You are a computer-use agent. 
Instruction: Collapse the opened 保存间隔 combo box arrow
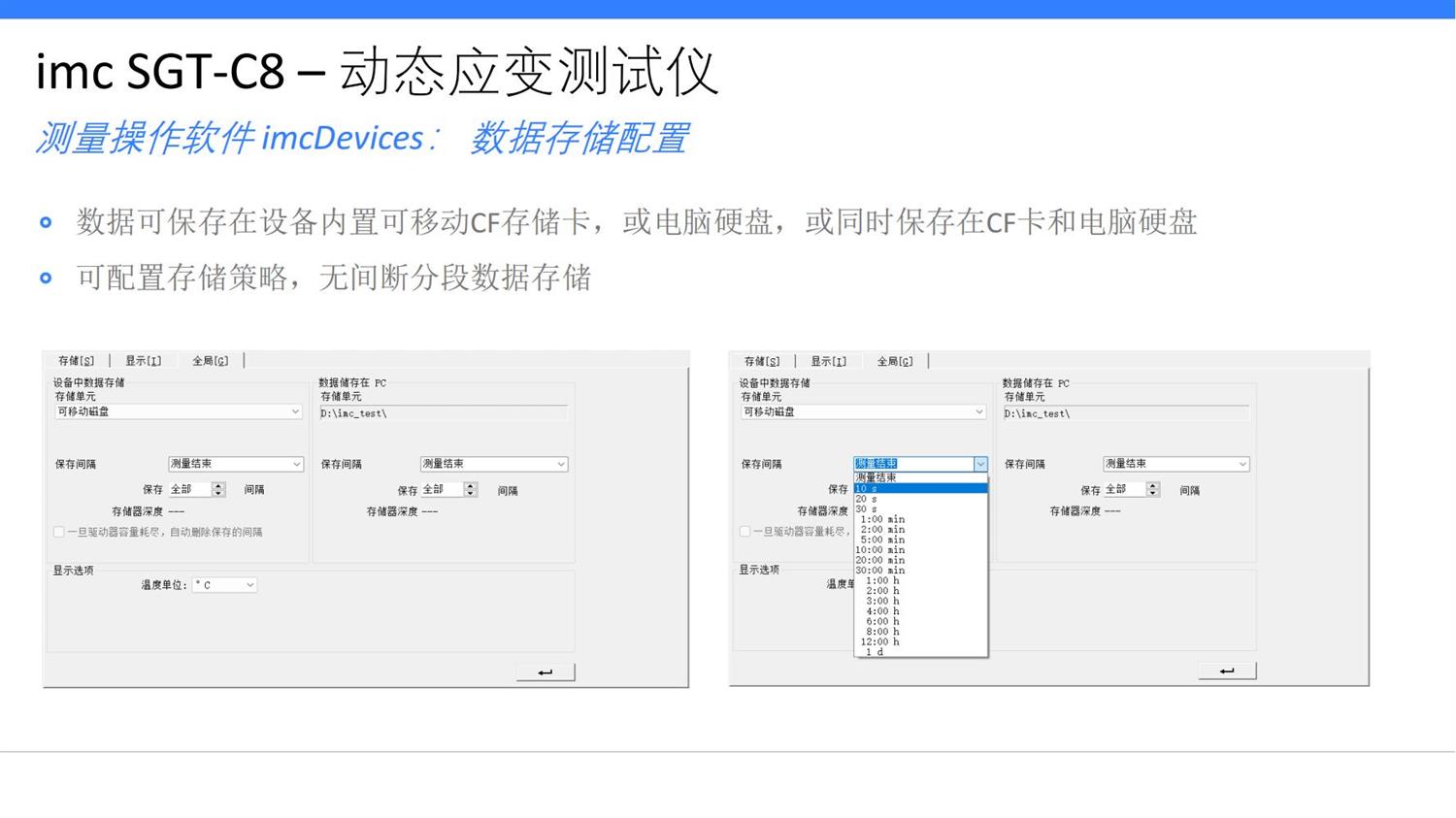(980, 464)
